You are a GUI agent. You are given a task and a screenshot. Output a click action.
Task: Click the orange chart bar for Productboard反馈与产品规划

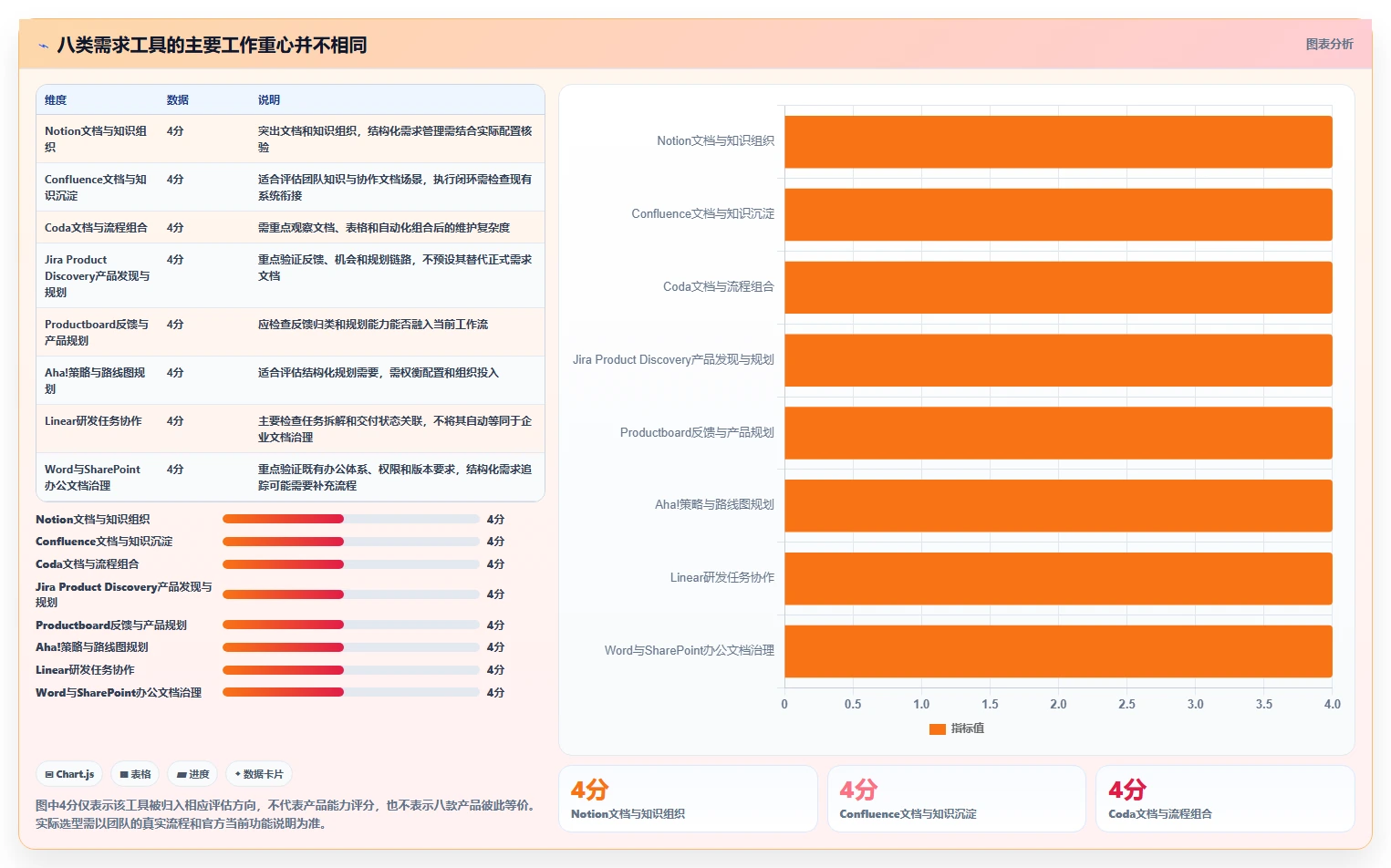coord(1058,433)
